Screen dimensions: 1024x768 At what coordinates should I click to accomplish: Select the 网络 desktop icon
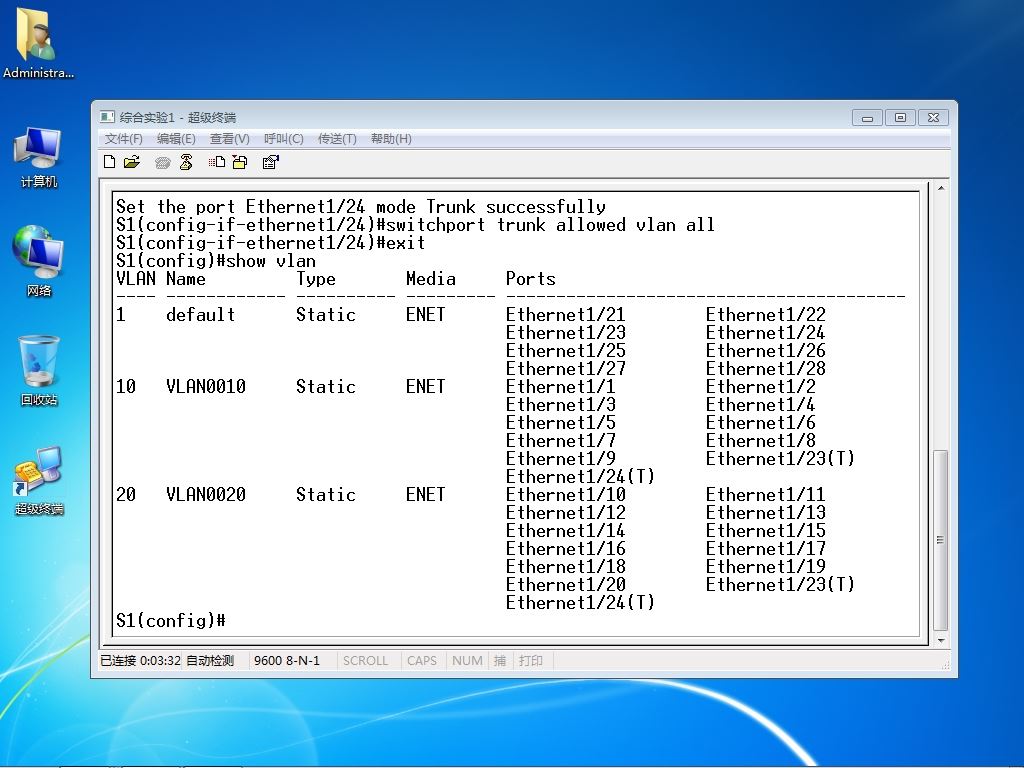39,261
